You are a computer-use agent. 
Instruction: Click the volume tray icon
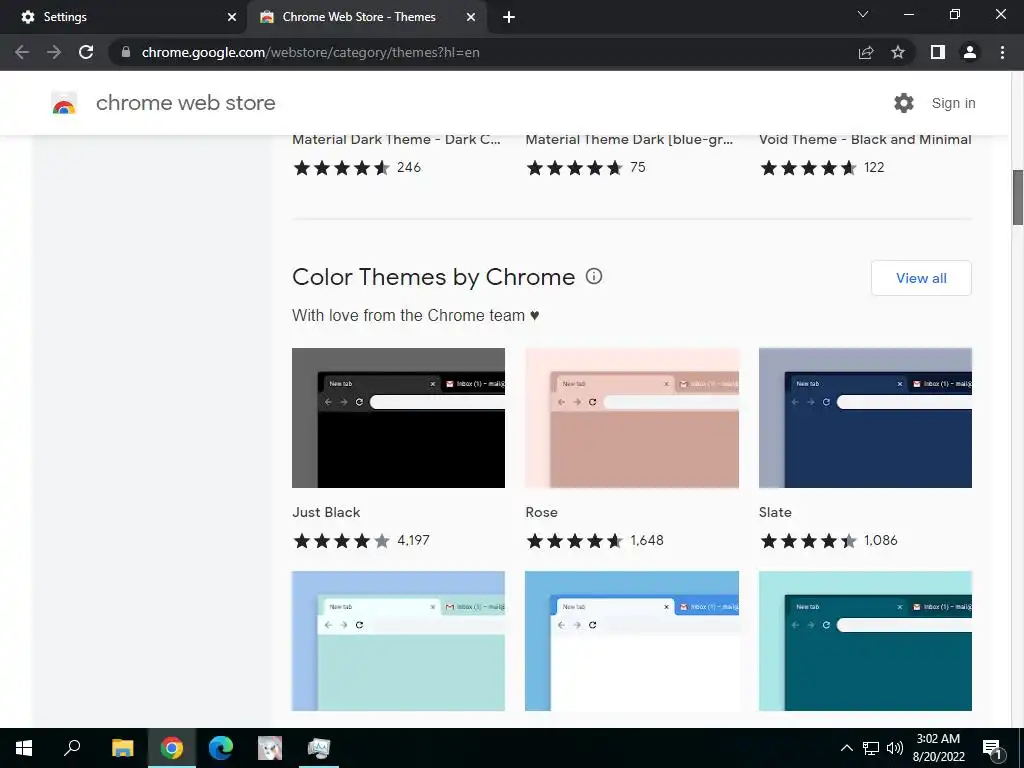895,748
